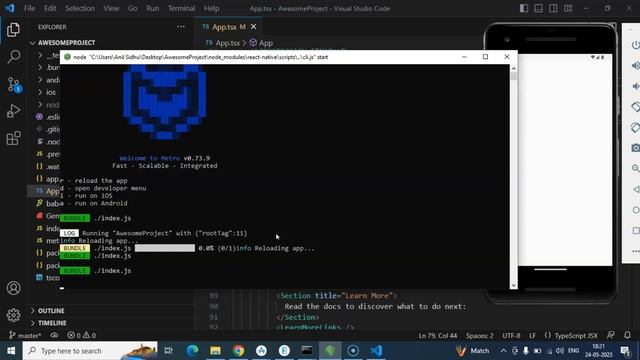Click the status bar feedback icon
This screenshot has height=360, width=640.
(611, 336)
